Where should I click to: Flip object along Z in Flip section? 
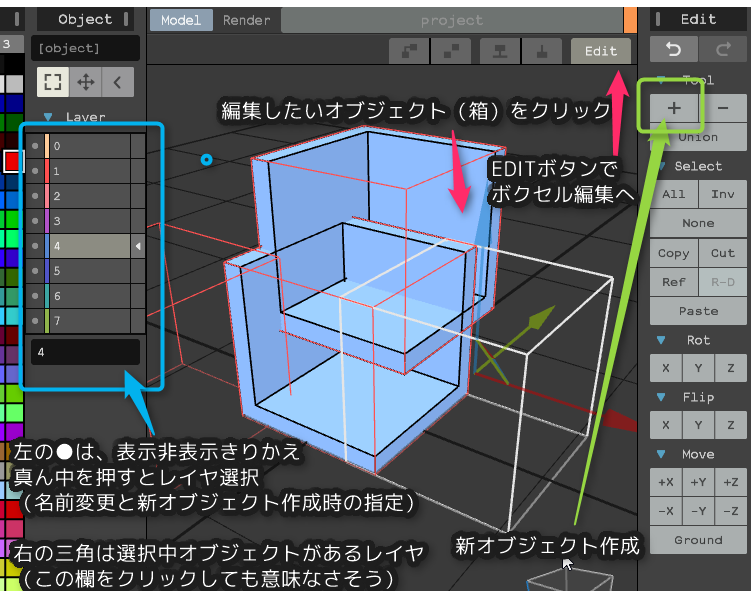(x=730, y=425)
